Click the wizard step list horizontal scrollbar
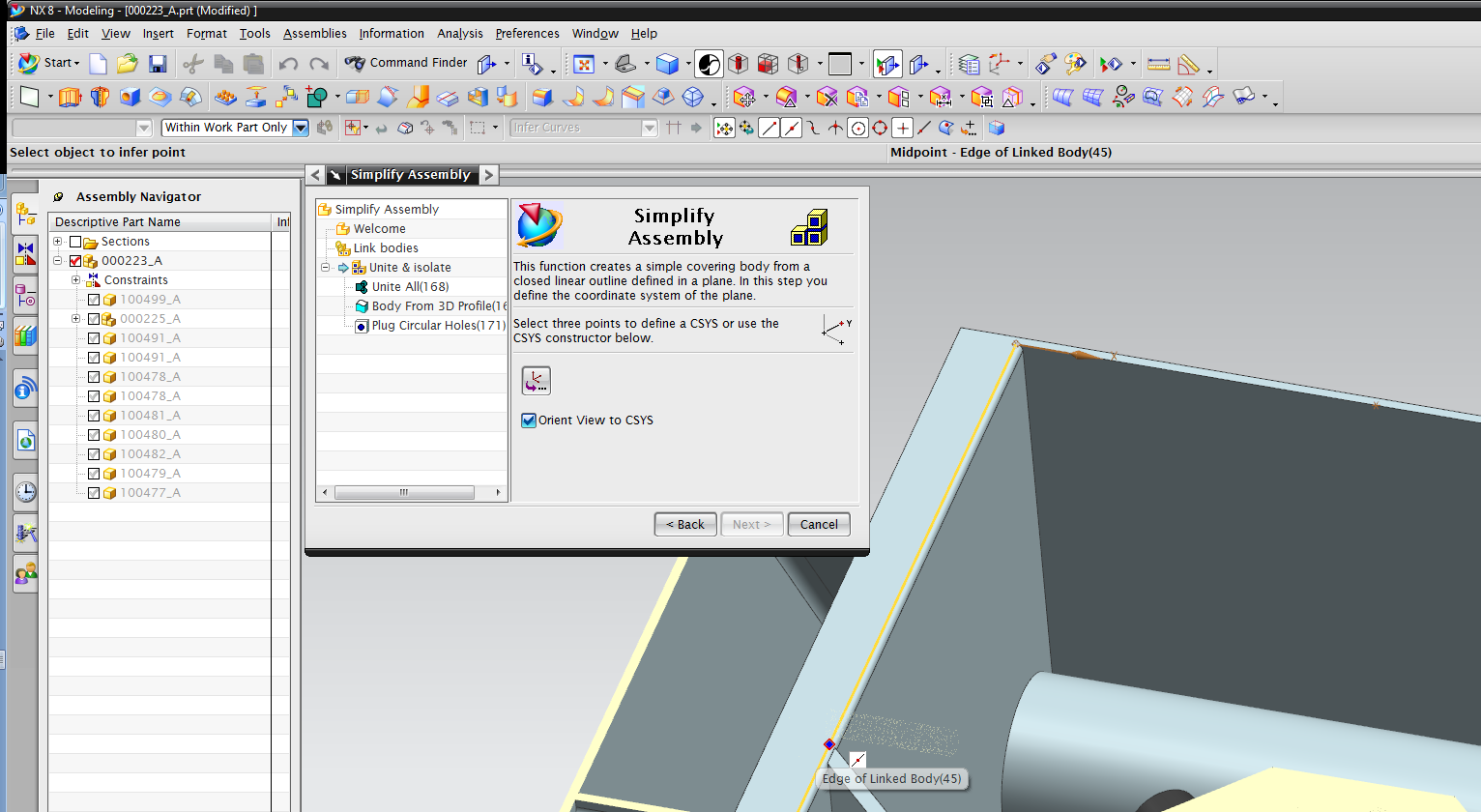 click(x=403, y=492)
